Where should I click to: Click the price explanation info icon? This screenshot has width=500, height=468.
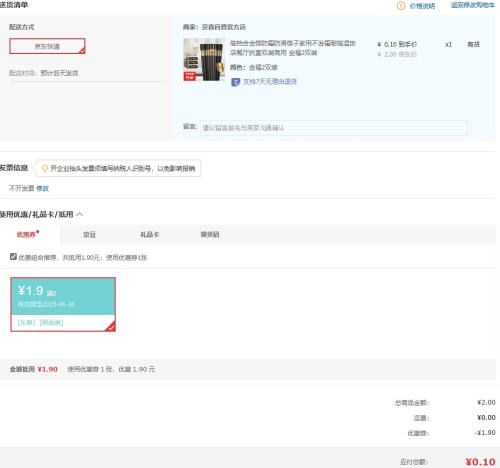click(401, 6)
